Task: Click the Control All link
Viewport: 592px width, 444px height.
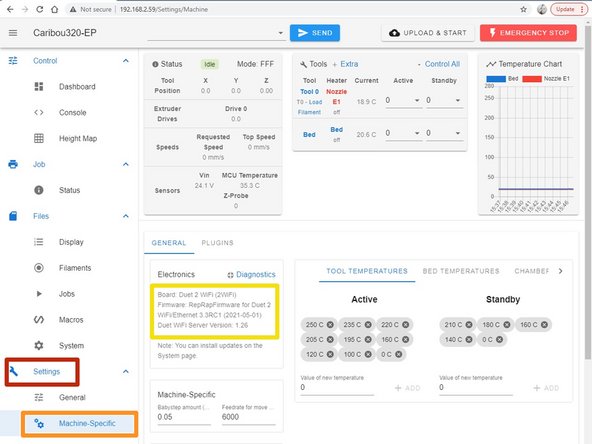Action: pyautogui.click(x=442, y=64)
